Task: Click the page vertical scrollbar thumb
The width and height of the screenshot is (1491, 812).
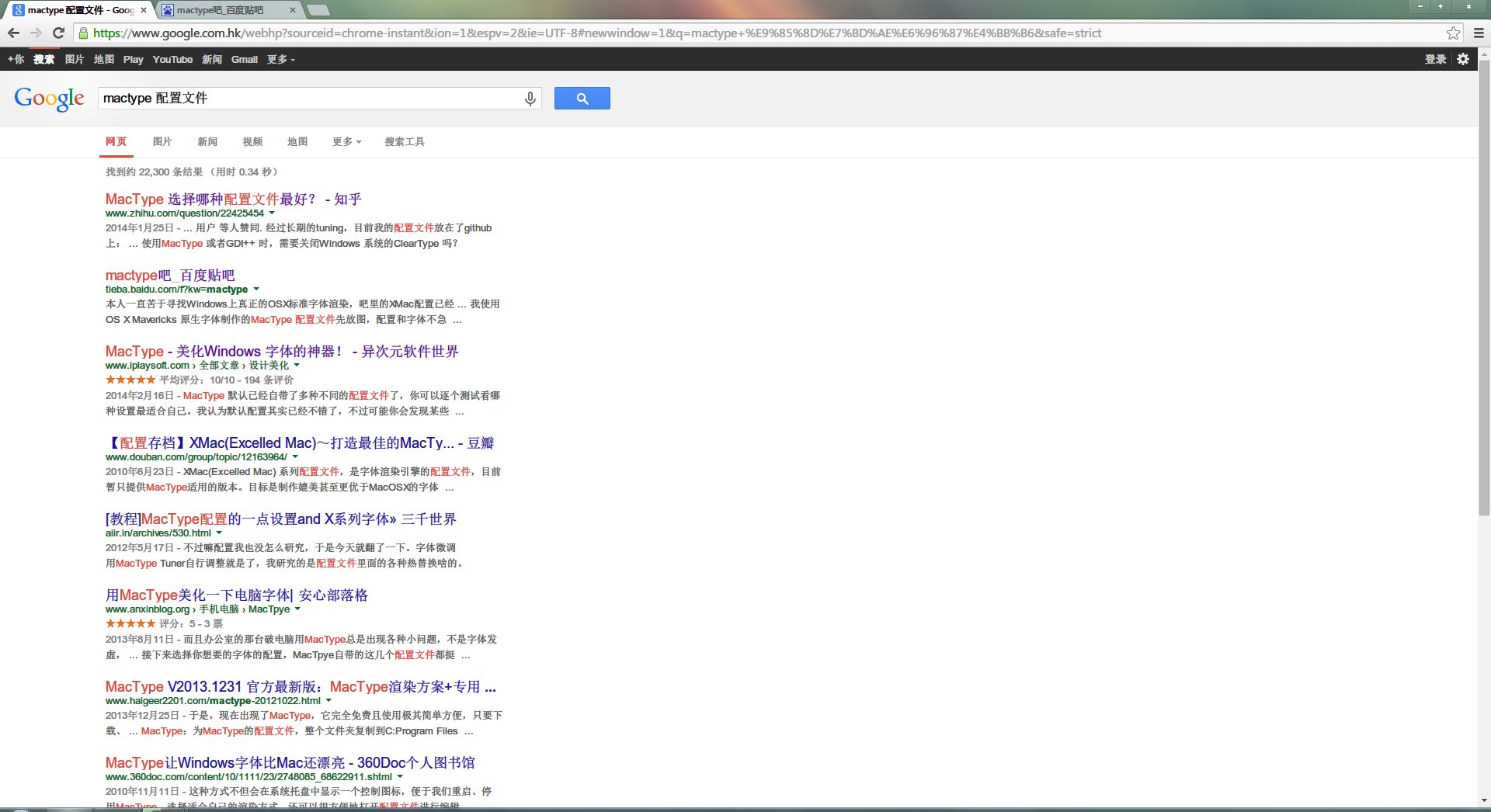Action: [x=1484, y=287]
